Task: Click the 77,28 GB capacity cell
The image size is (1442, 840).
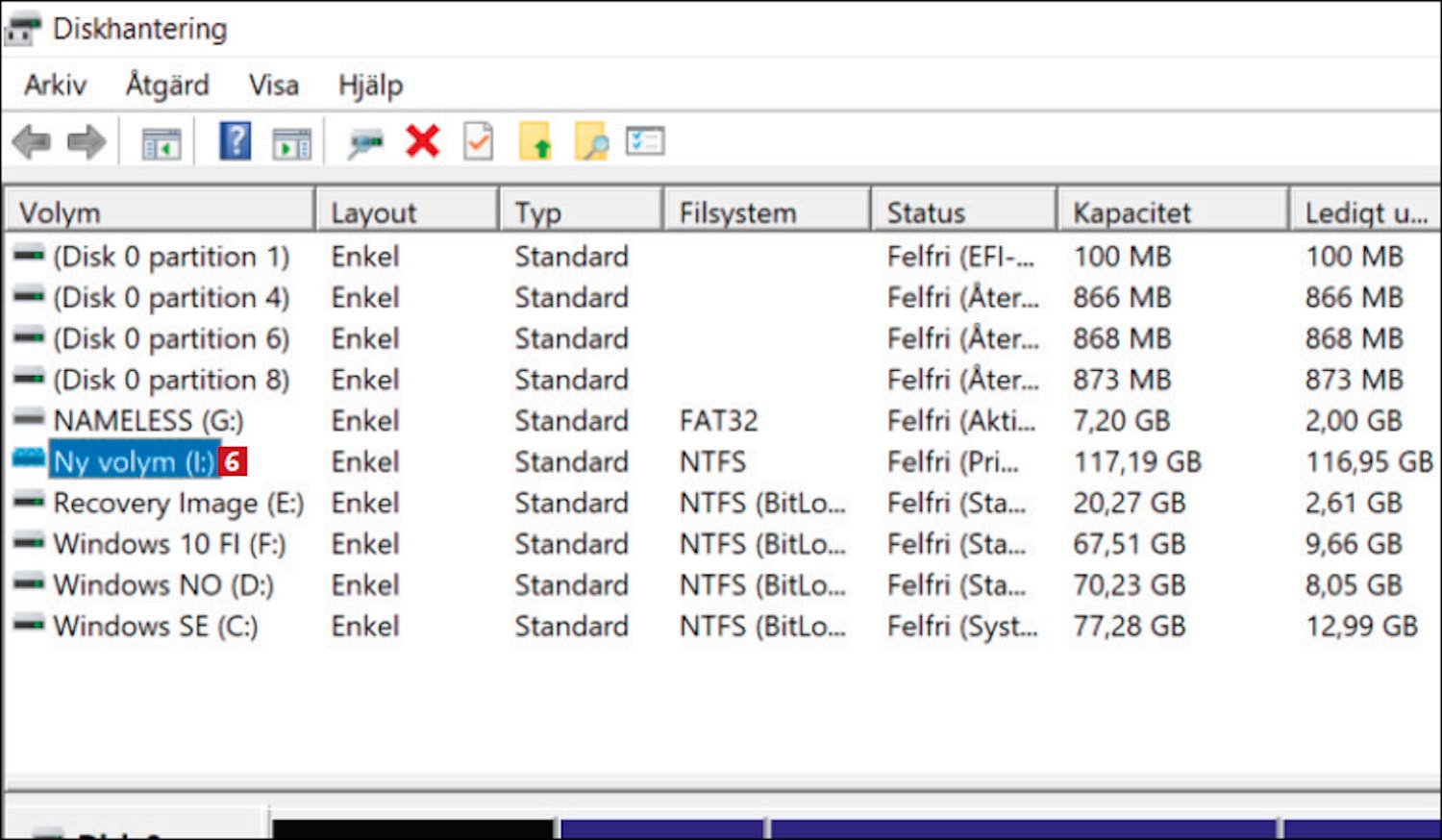Action: coord(1130,627)
